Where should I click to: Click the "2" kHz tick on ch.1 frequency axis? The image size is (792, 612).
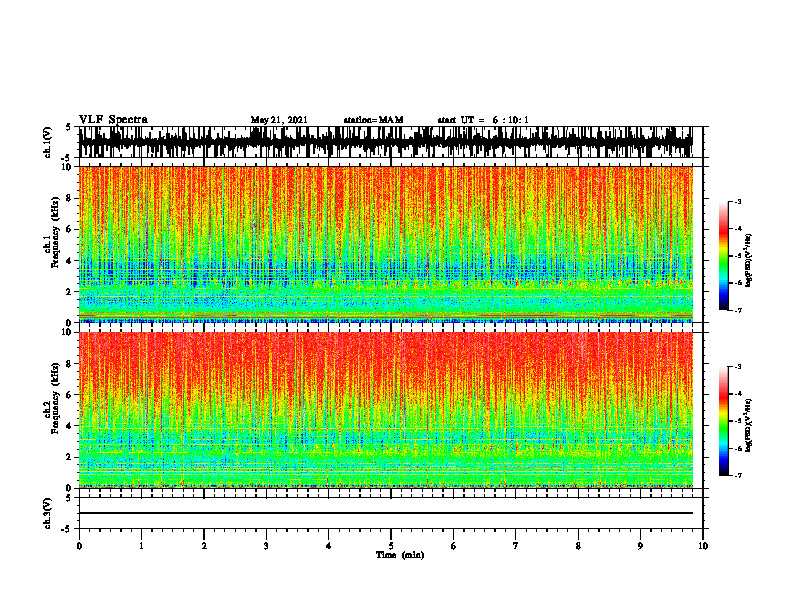(x=69, y=291)
